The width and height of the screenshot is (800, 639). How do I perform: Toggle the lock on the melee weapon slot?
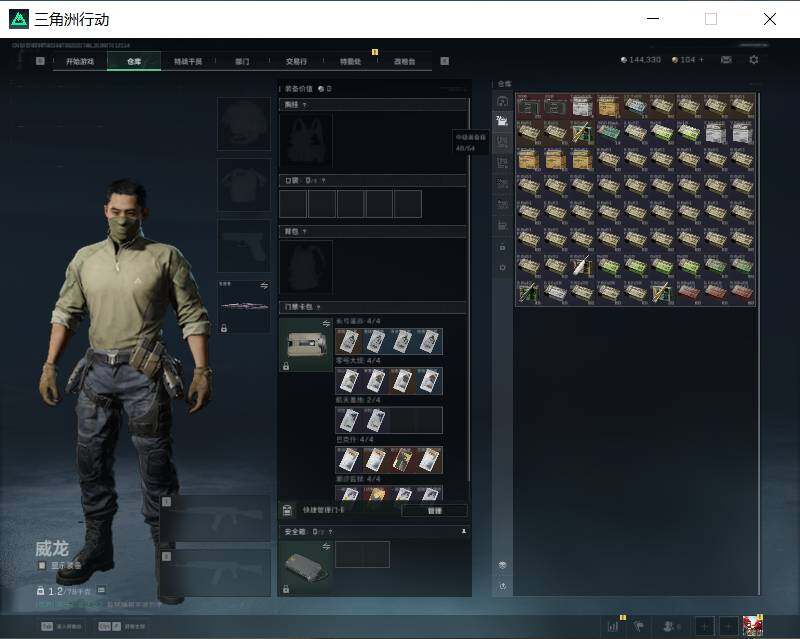[223, 328]
